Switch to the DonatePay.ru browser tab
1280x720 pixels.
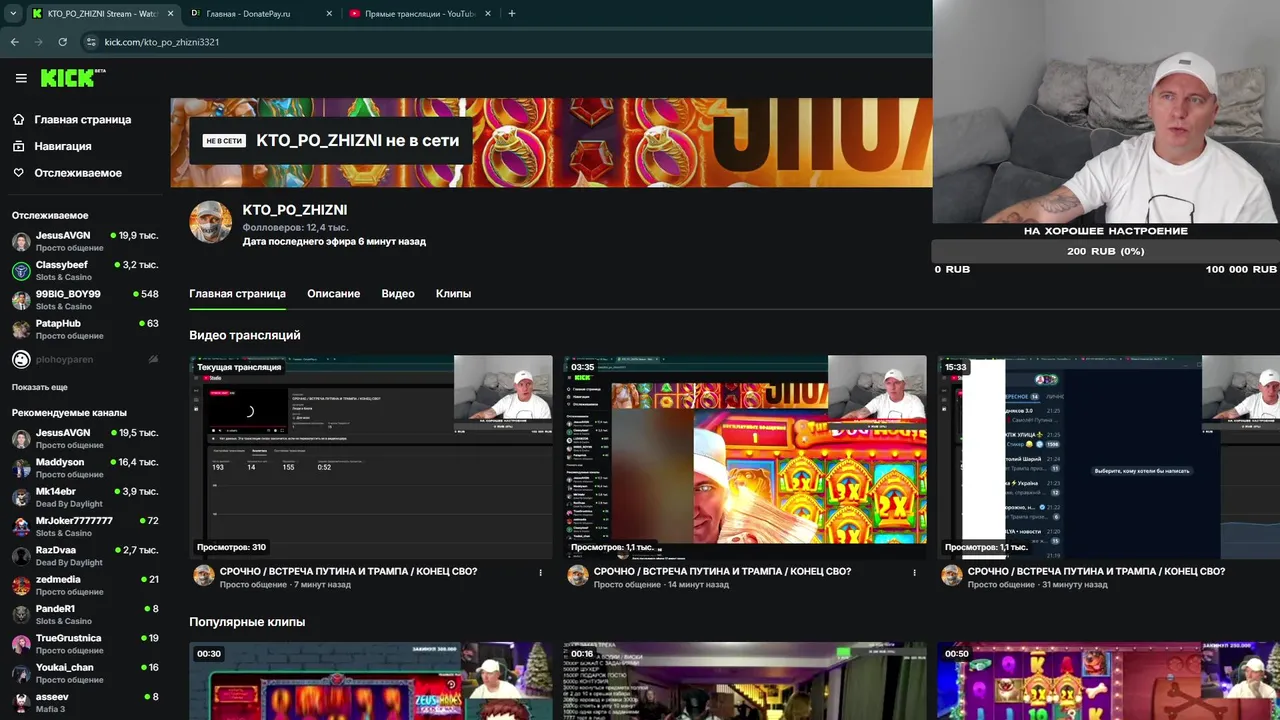260,14
